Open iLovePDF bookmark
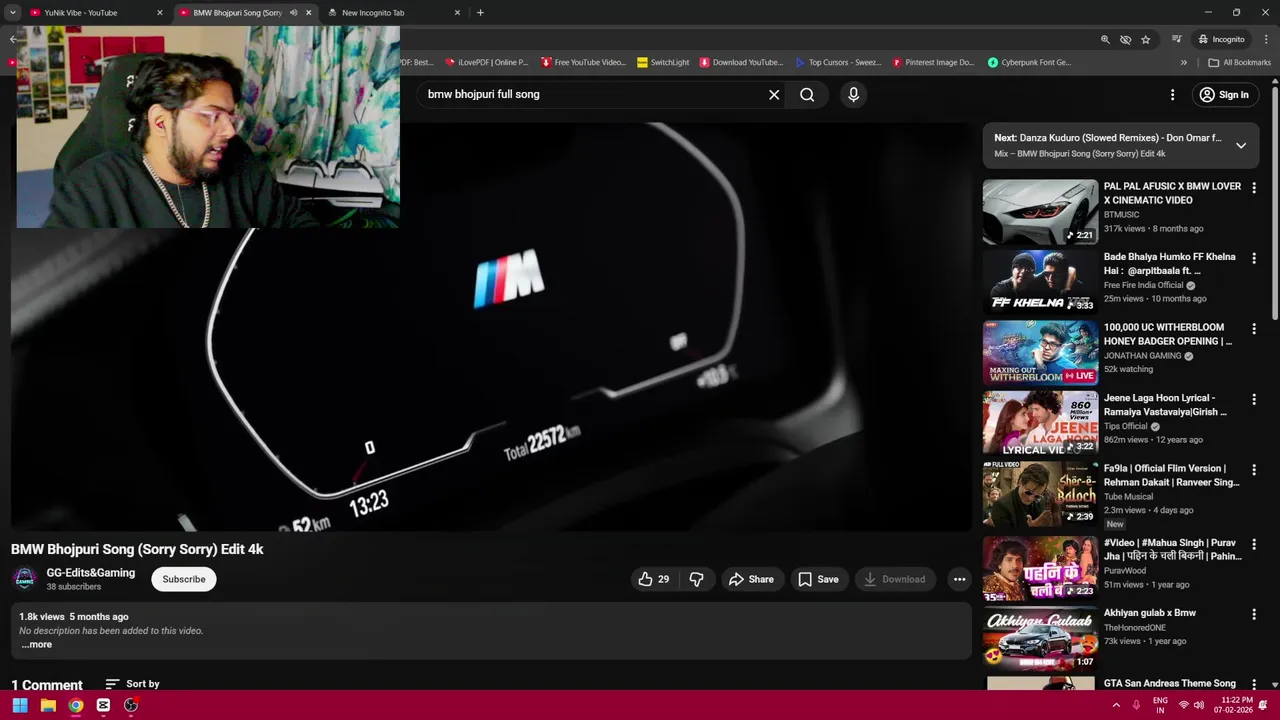 point(486,62)
